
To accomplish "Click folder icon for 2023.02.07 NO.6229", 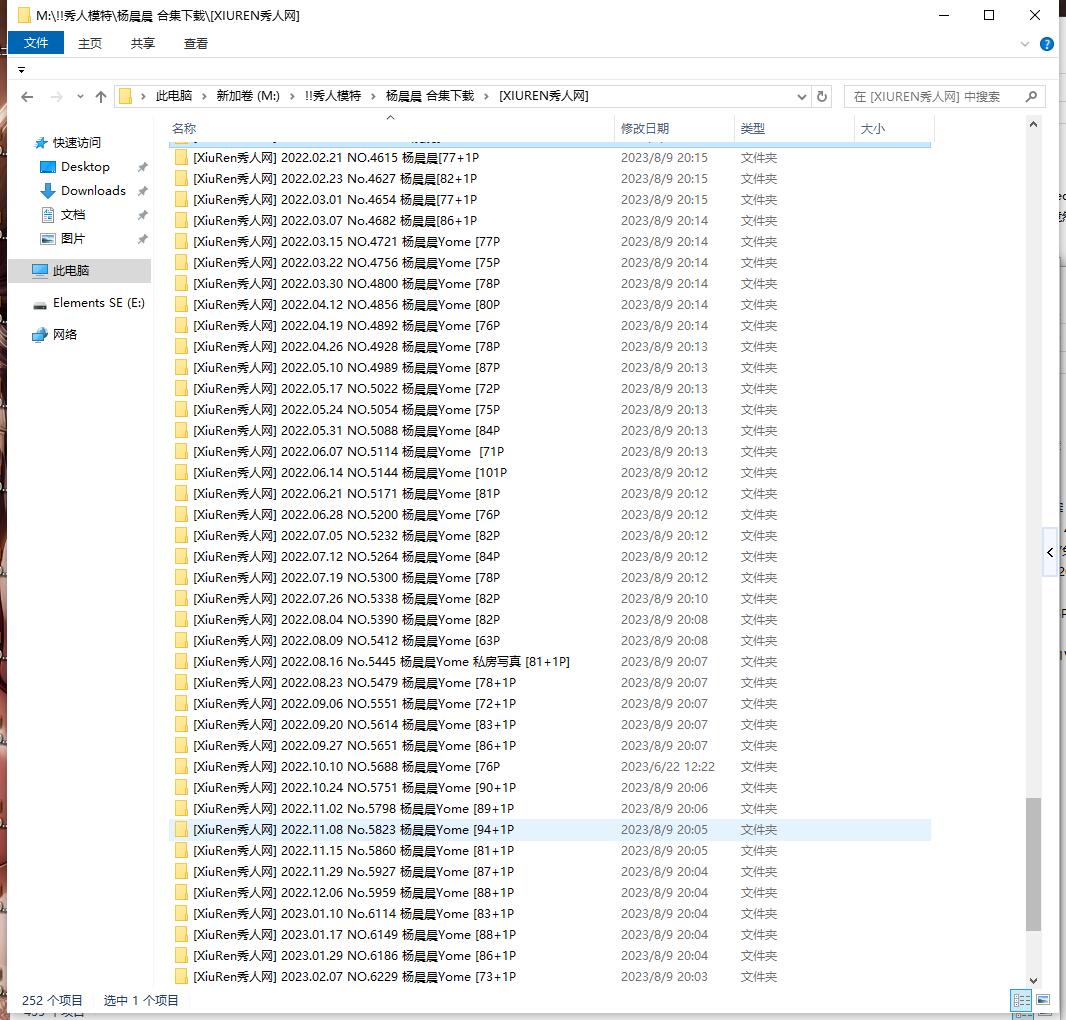I will click(181, 977).
